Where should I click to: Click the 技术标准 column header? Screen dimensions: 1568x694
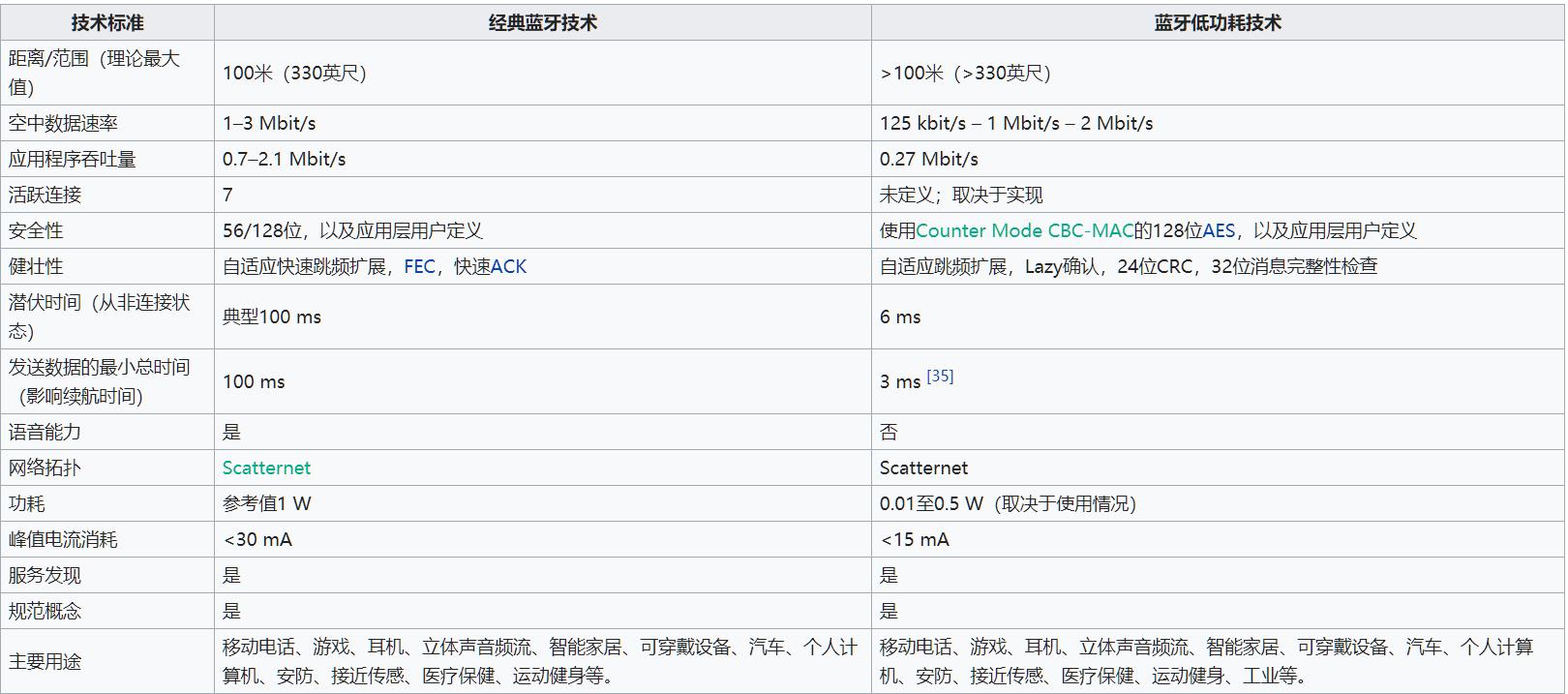pos(107,22)
